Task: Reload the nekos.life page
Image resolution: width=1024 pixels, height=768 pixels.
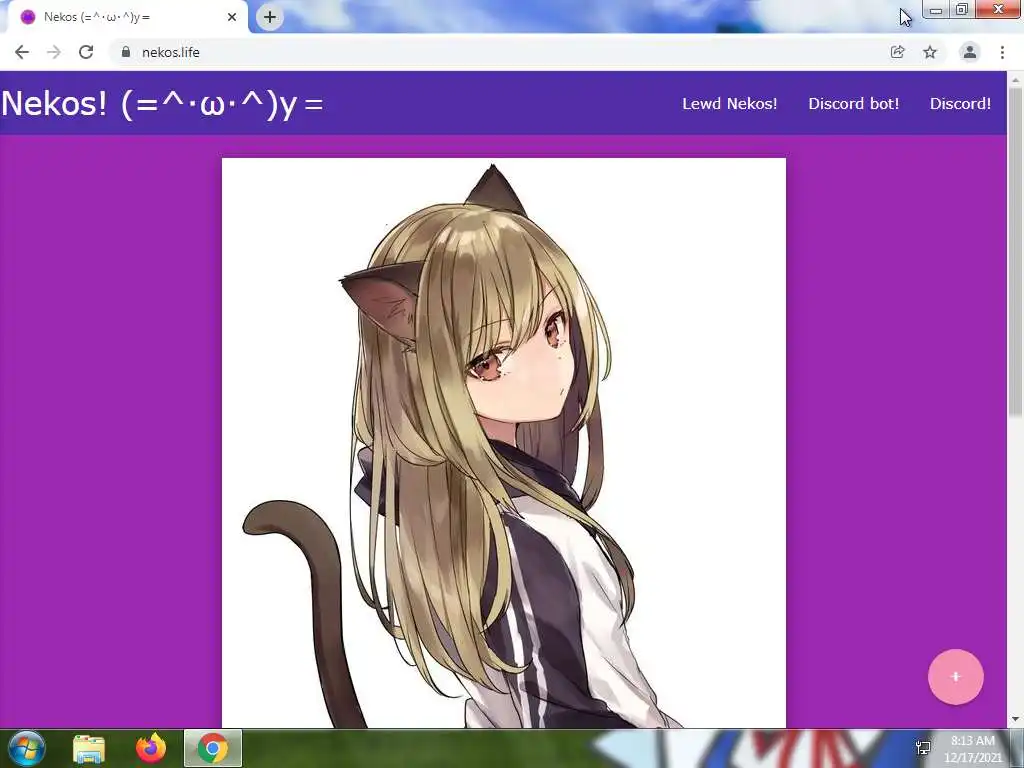Action: tap(86, 52)
